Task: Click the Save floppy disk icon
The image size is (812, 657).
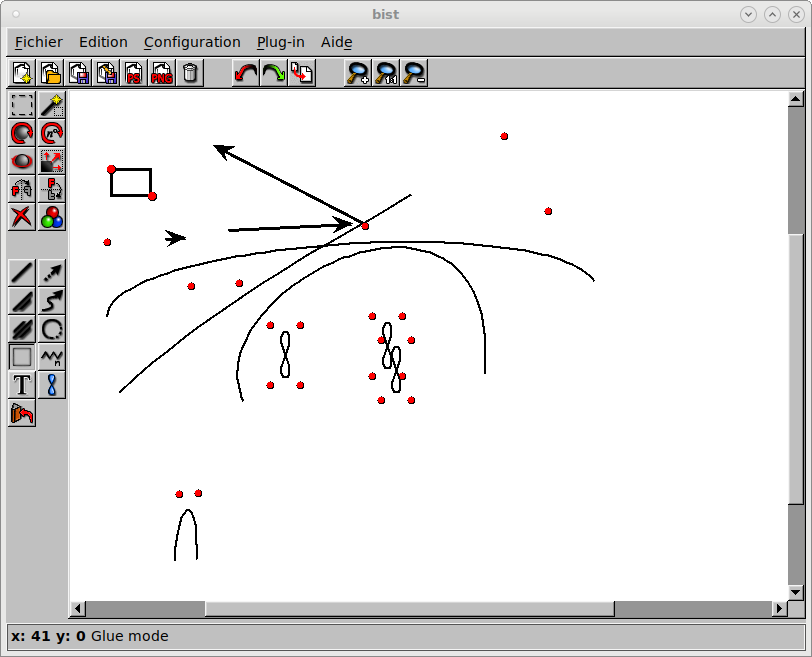Action: click(x=78, y=73)
